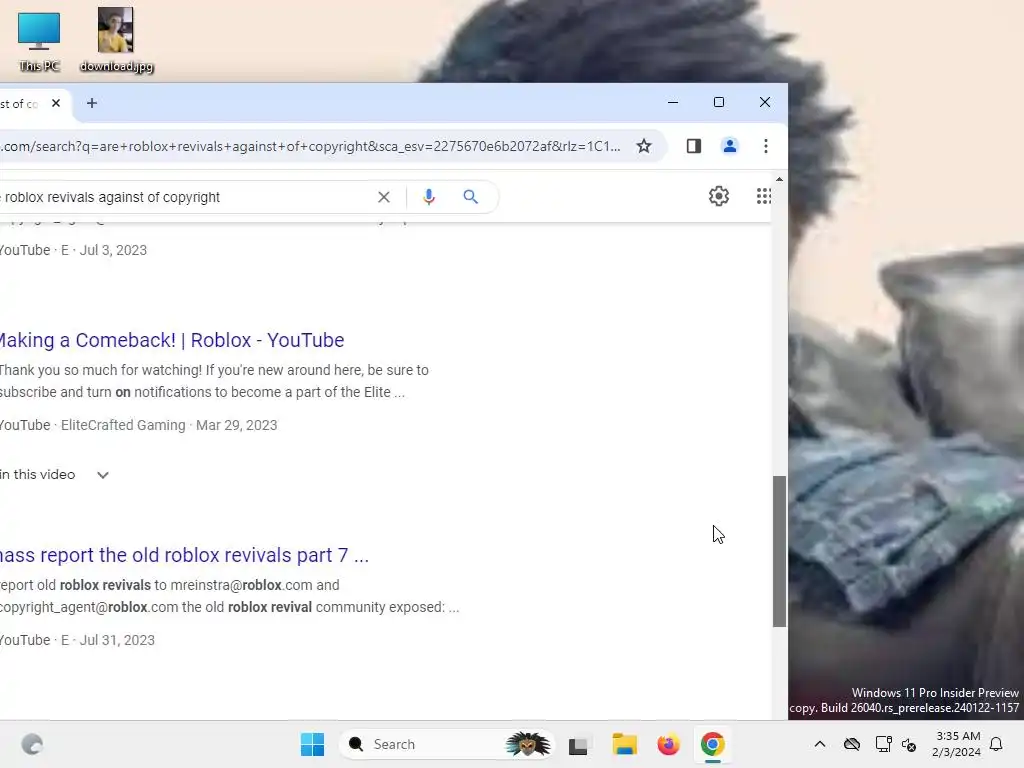This screenshot has height=768, width=1024.
Task: Click Google search text field
Action: tap(186, 197)
